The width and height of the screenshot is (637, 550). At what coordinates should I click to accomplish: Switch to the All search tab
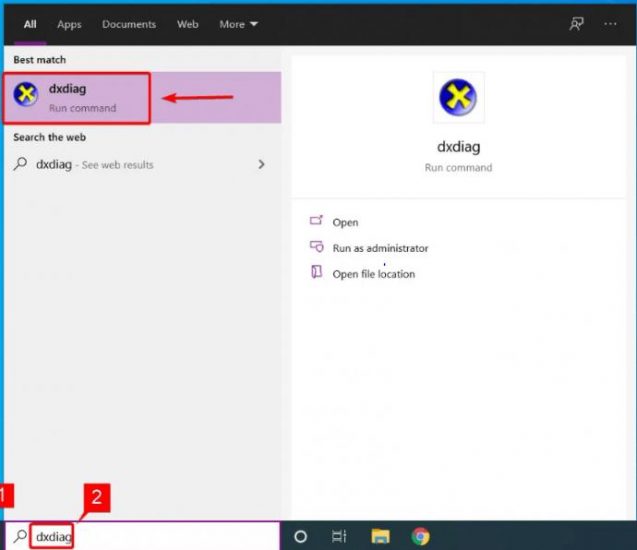[x=30, y=24]
